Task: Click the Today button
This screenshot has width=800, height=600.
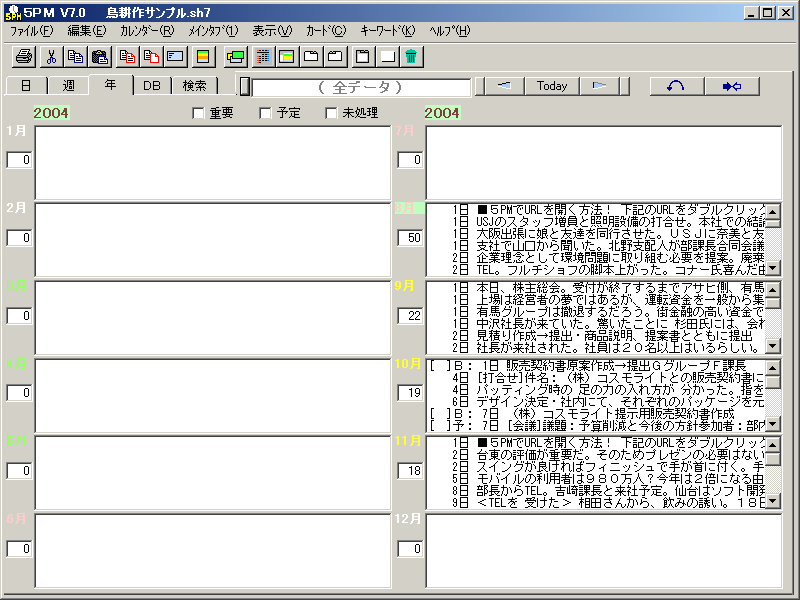Action: coord(552,86)
